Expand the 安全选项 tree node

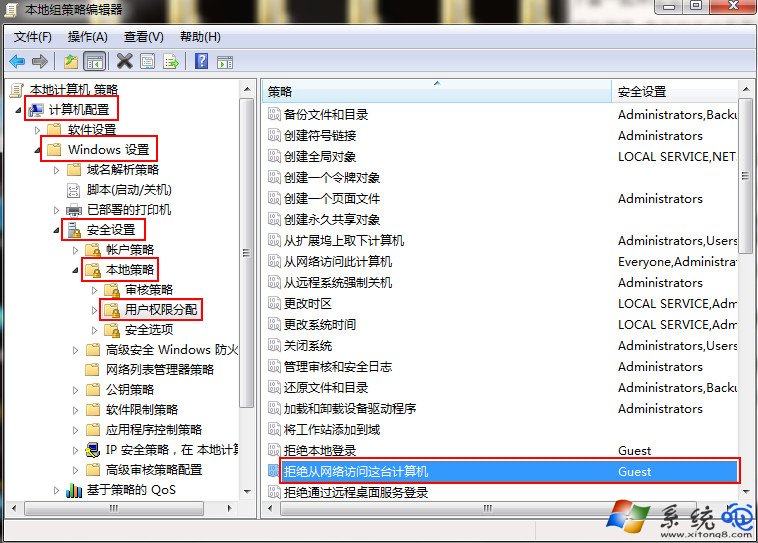tap(95, 330)
